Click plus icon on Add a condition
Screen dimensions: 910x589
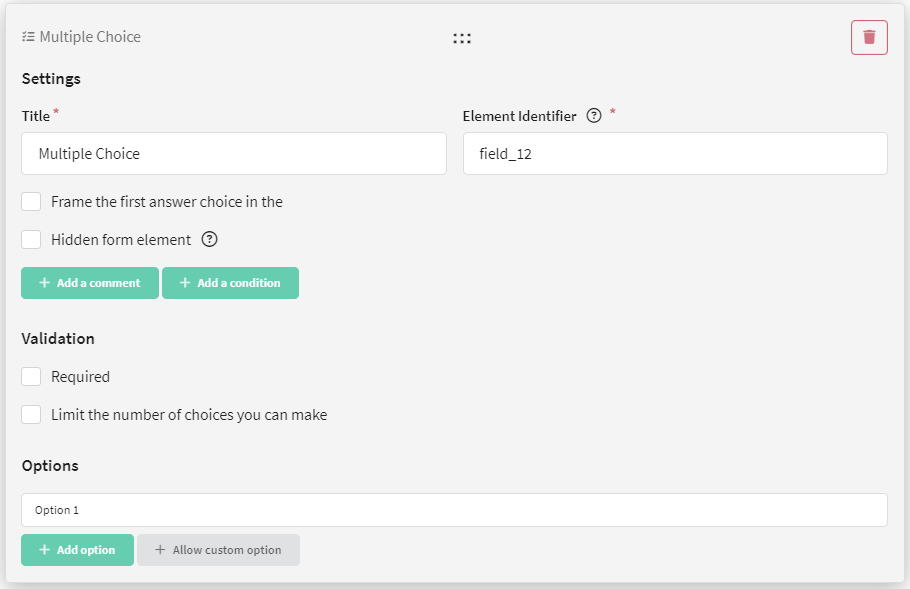pyautogui.click(x=185, y=283)
